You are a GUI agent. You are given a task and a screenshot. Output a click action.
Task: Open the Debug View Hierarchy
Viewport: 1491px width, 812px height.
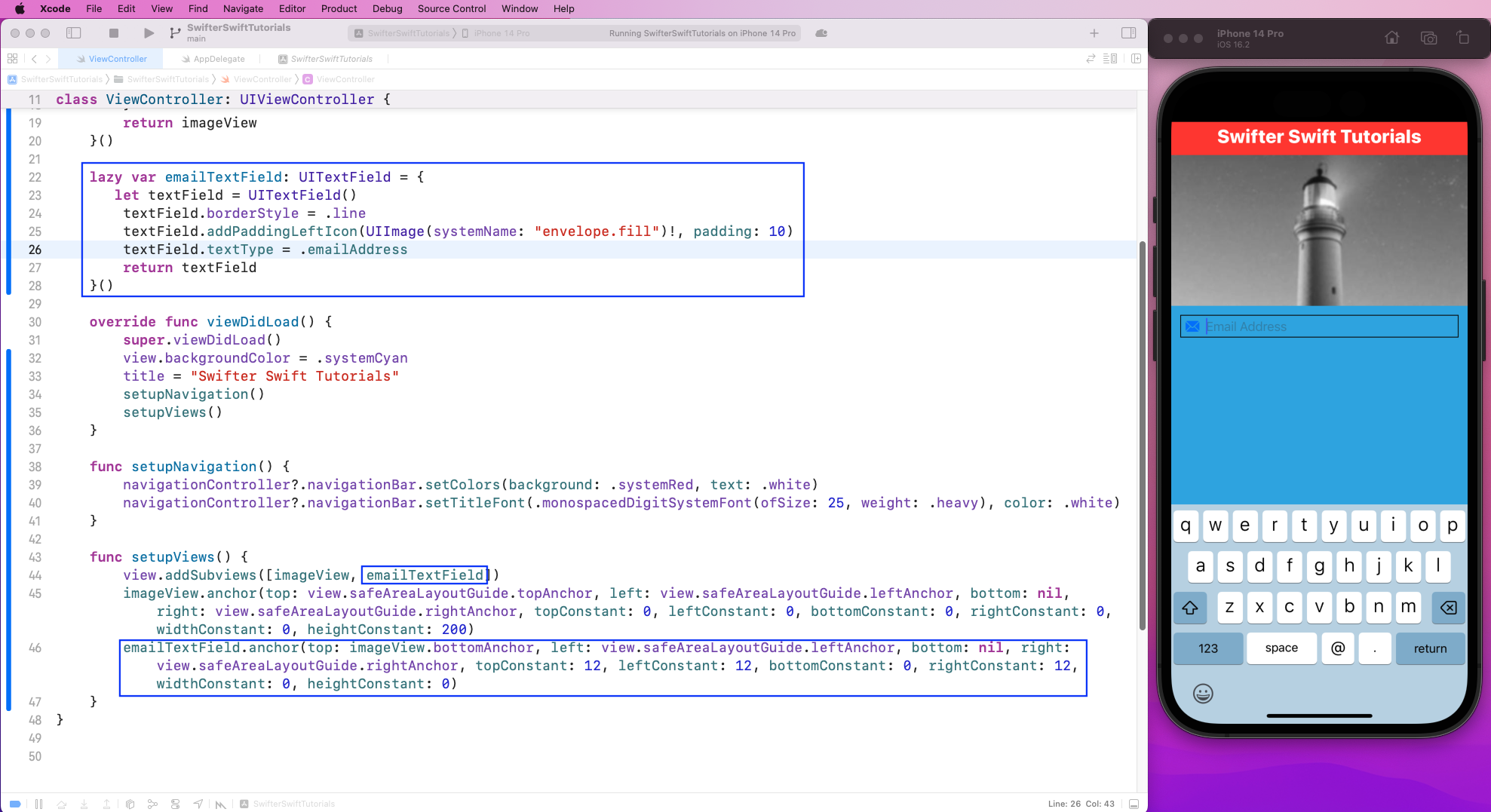point(130,804)
